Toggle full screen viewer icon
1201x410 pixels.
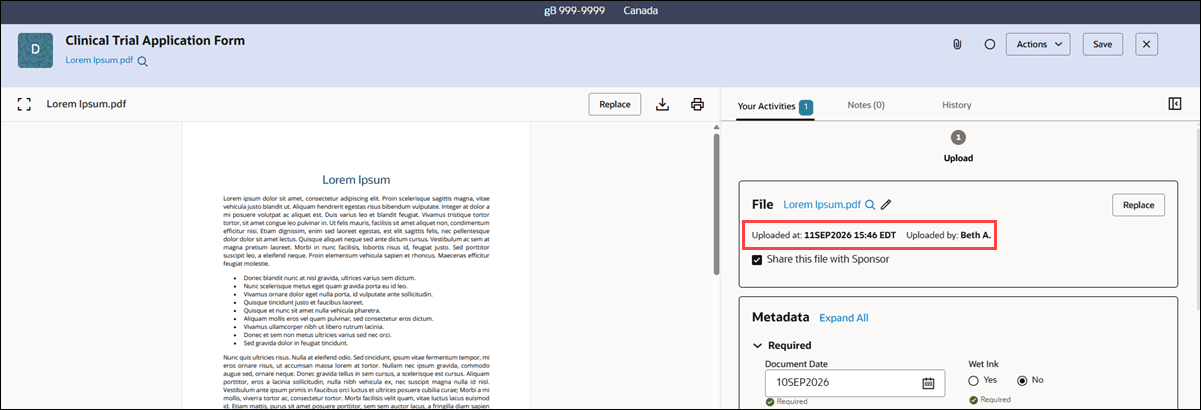25,104
